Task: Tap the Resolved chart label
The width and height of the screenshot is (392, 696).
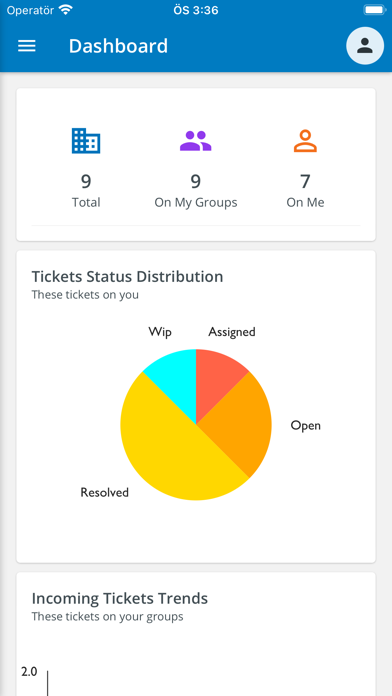Action: pos(105,492)
